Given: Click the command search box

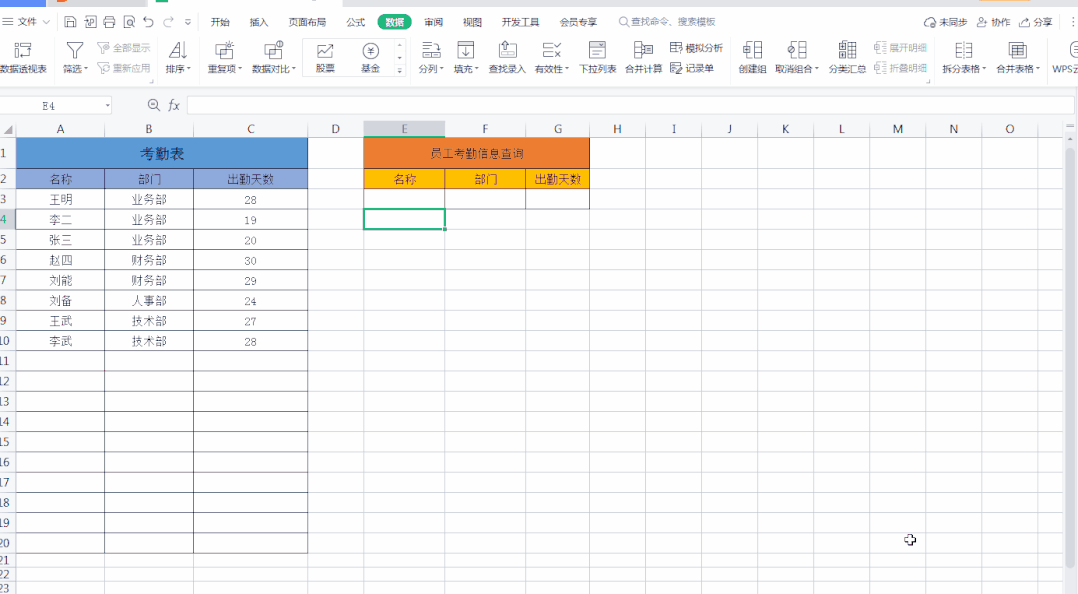Looking at the screenshot, I should pyautogui.click(x=667, y=22).
